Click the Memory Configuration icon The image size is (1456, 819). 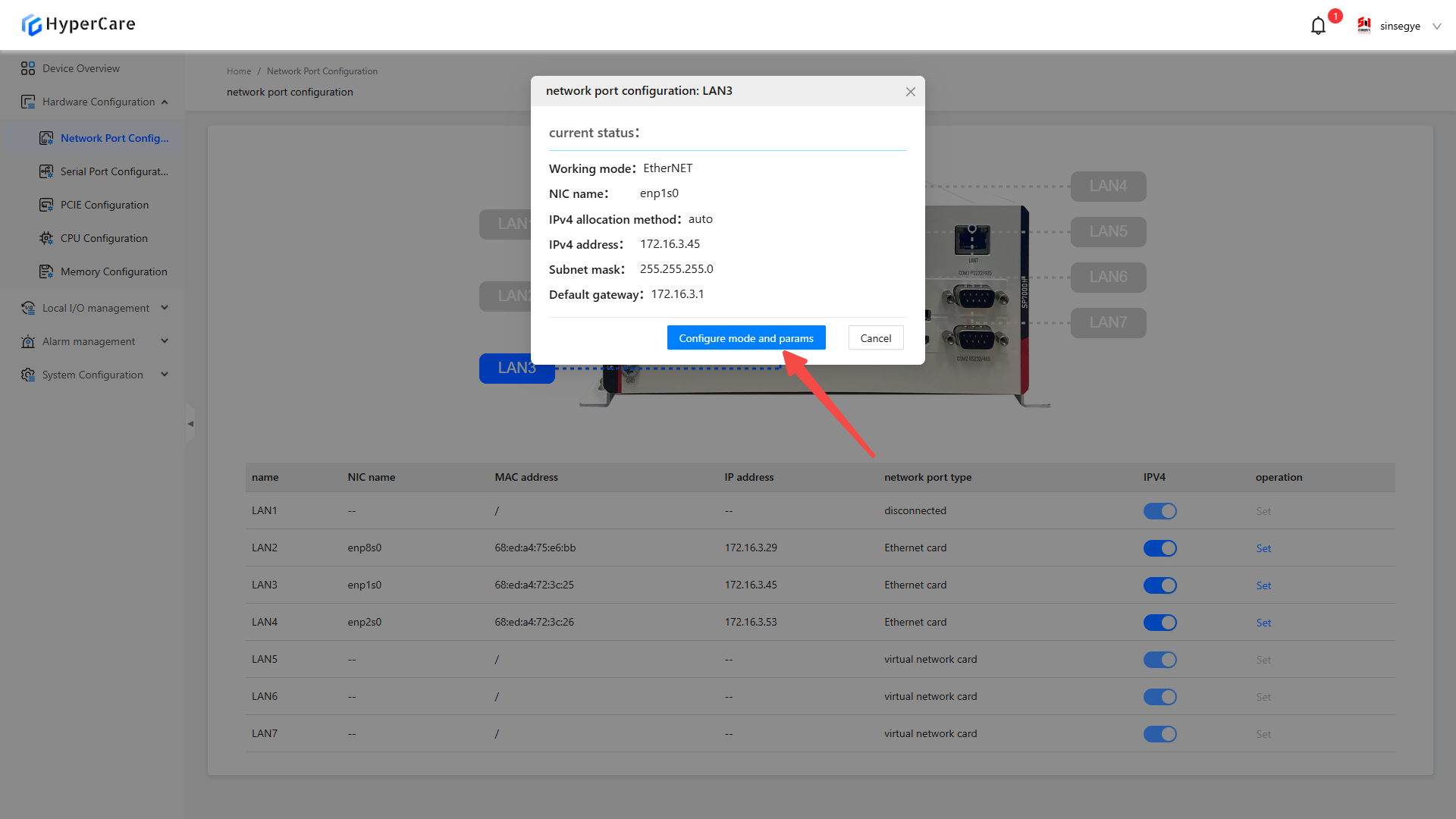[x=46, y=271]
